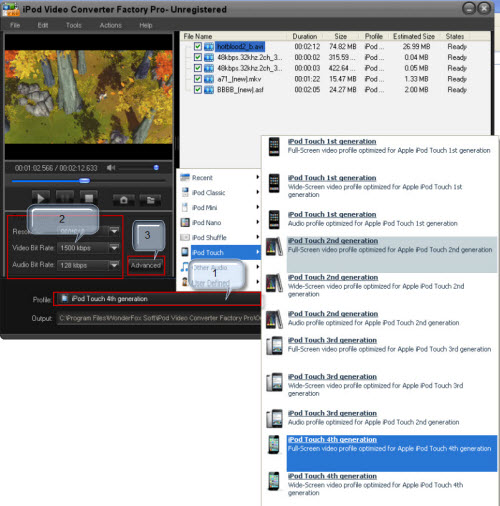Mute audio with the speaker icon
This screenshot has width=500, height=506.
[x=110, y=168]
